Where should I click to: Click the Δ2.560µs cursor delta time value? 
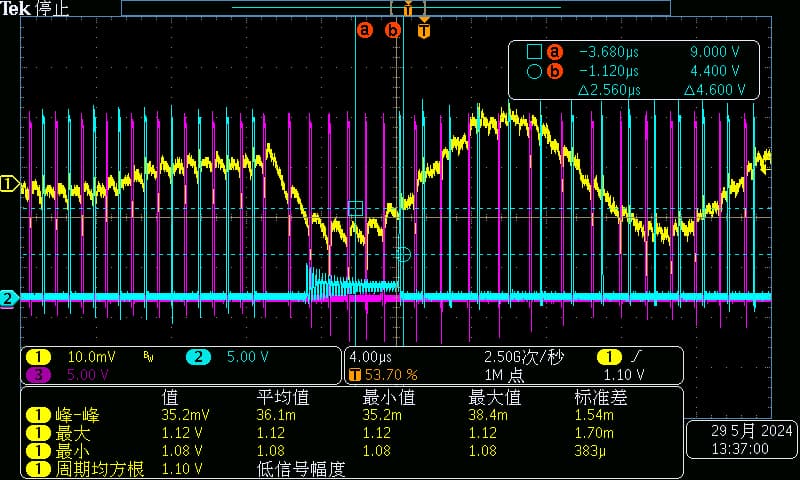(x=609, y=90)
